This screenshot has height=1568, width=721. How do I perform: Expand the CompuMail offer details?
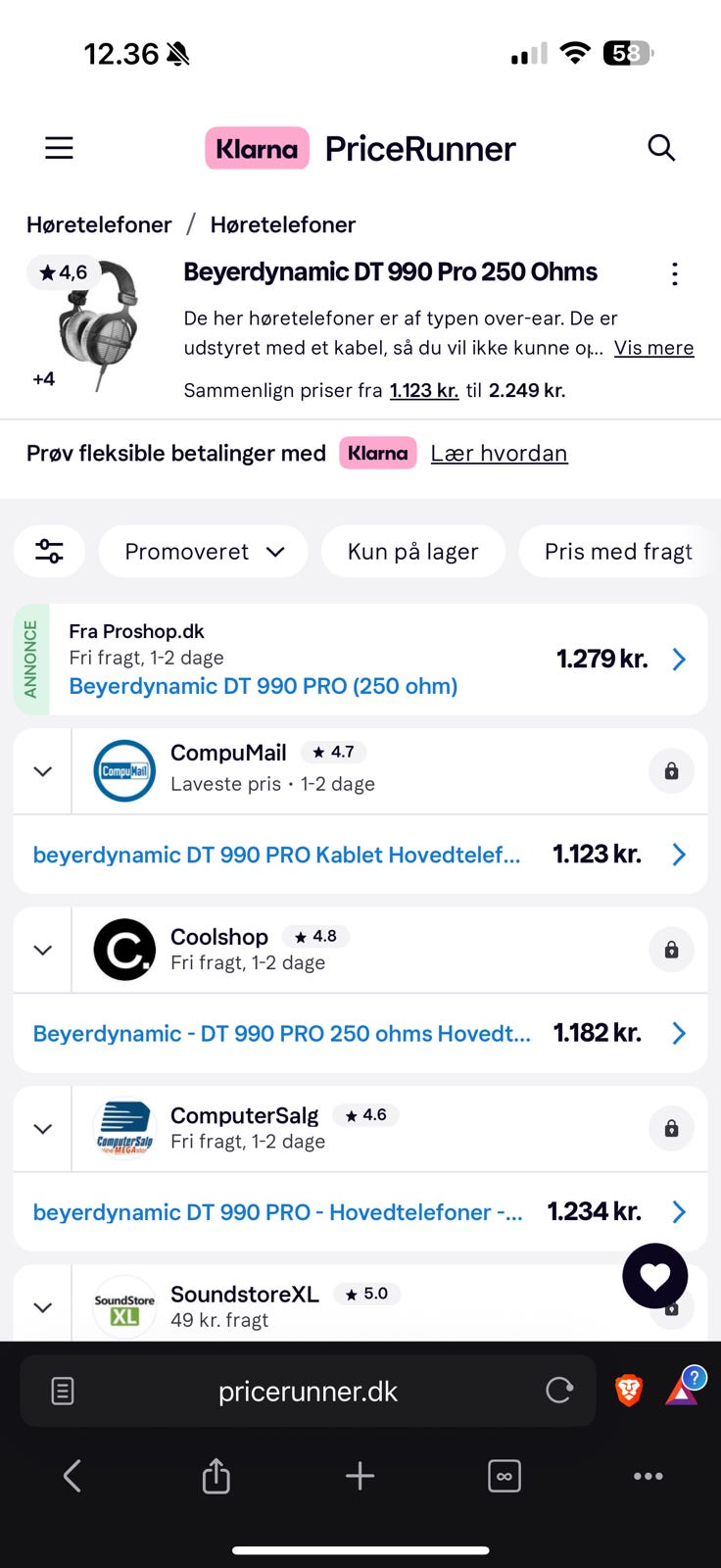[x=42, y=771]
